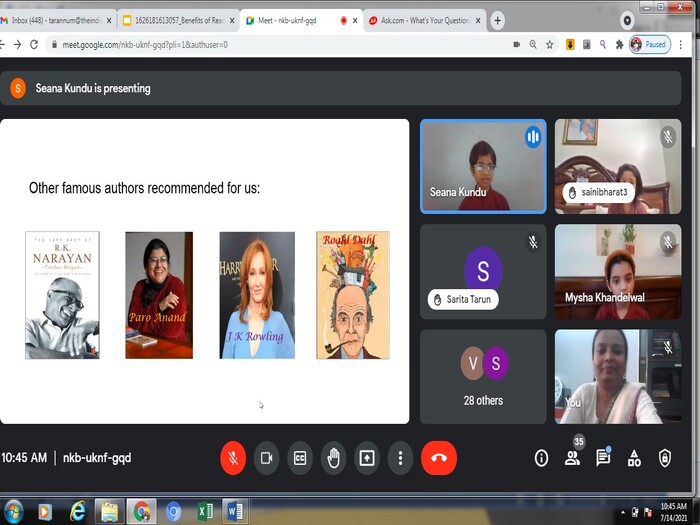Toggle the camera button in Meet
The width and height of the screenshot is (700, 525).
pos(267,458)
